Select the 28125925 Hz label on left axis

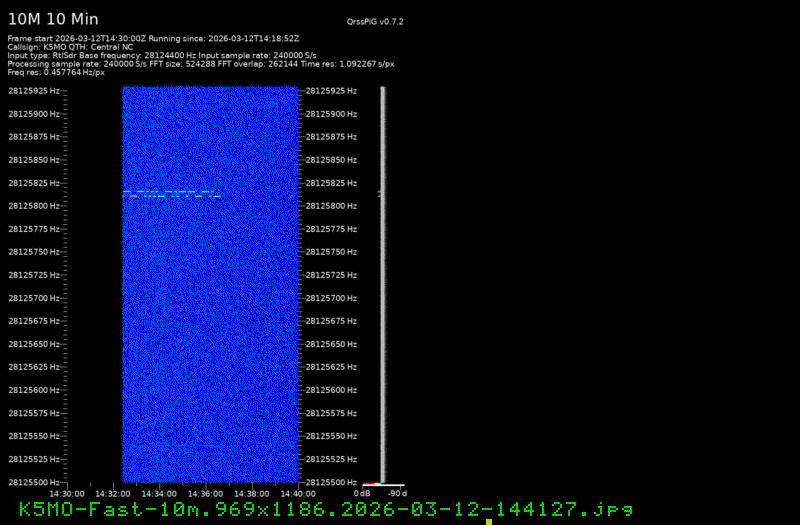pos(32,91)
